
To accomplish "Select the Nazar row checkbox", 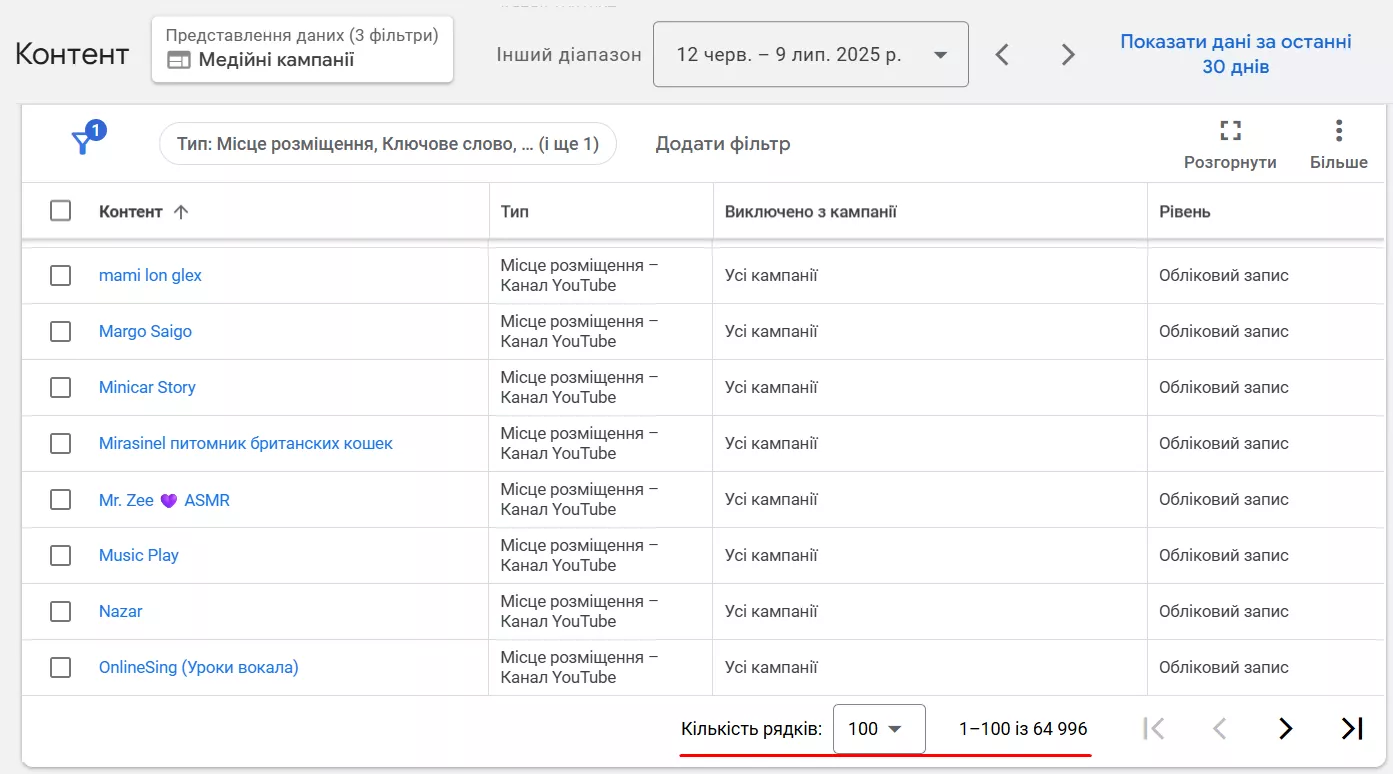I will click(61, 611).
